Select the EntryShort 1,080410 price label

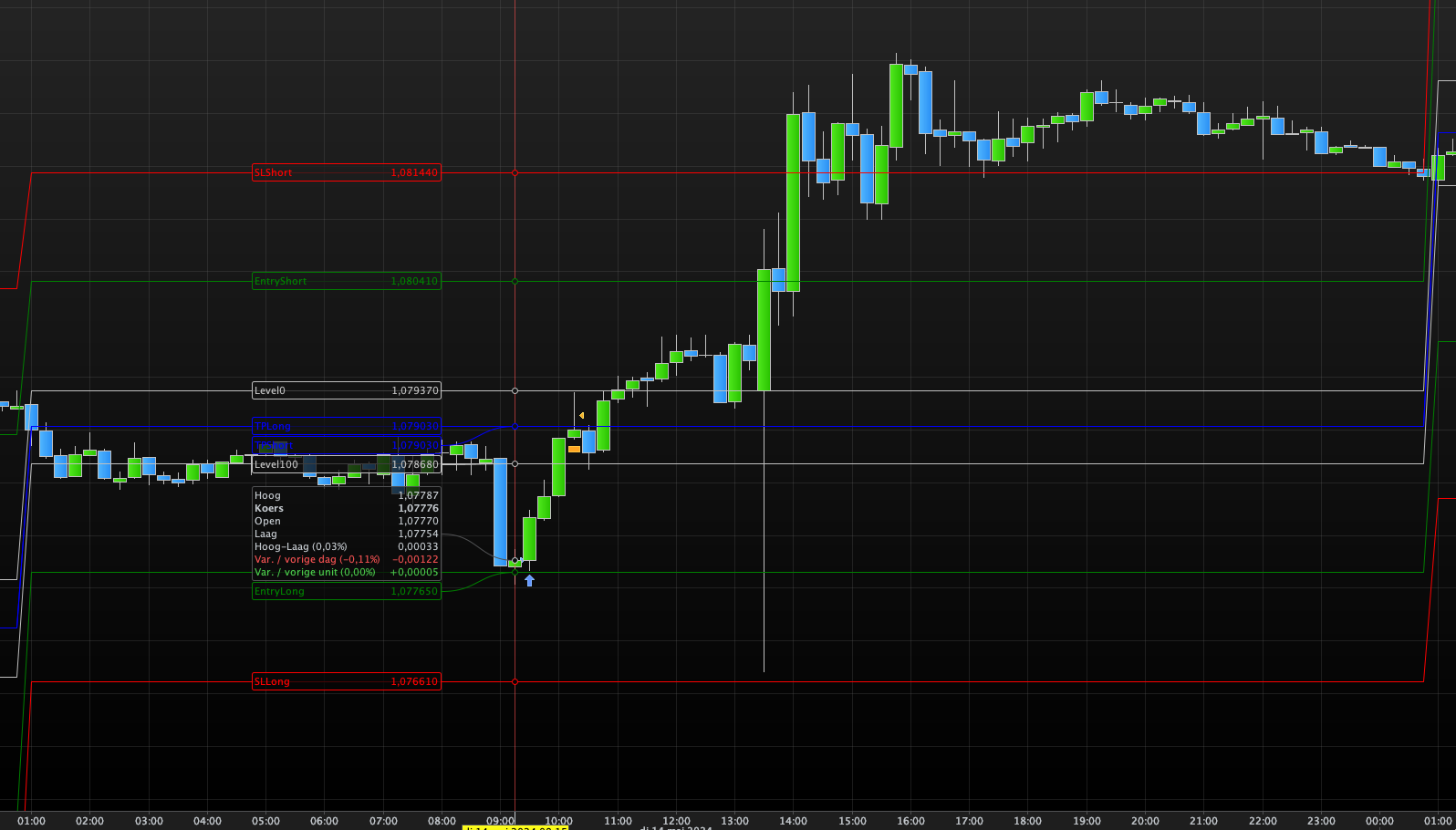[347, 281]
